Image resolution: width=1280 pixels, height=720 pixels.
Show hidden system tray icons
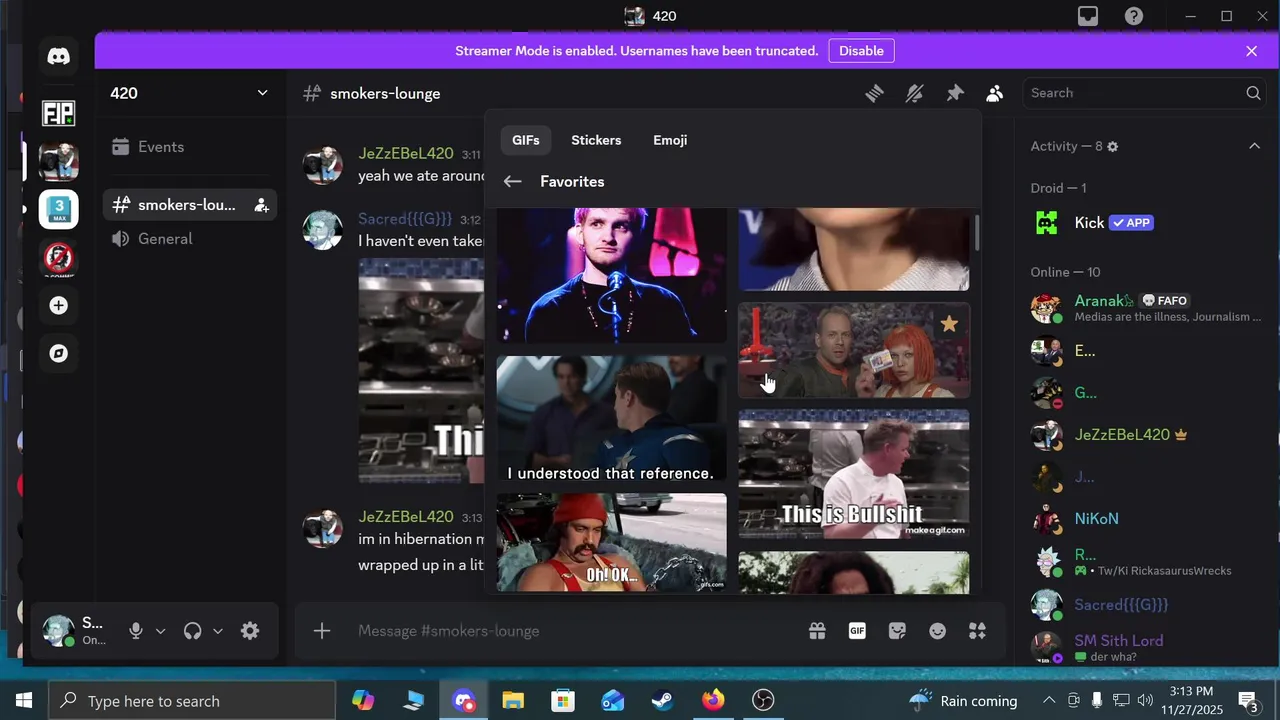coord(1048,701)
